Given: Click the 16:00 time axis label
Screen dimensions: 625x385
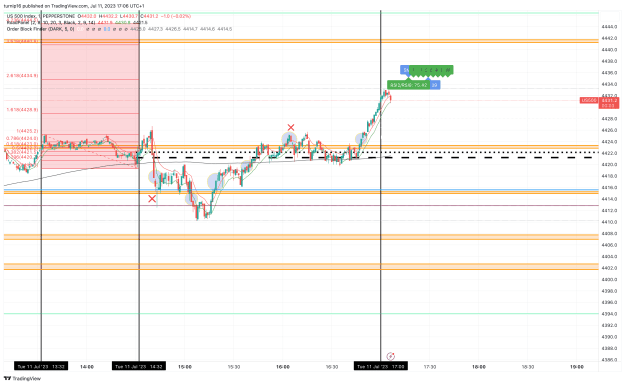Looking at the screenshot, I should click(x=283, y=367).
